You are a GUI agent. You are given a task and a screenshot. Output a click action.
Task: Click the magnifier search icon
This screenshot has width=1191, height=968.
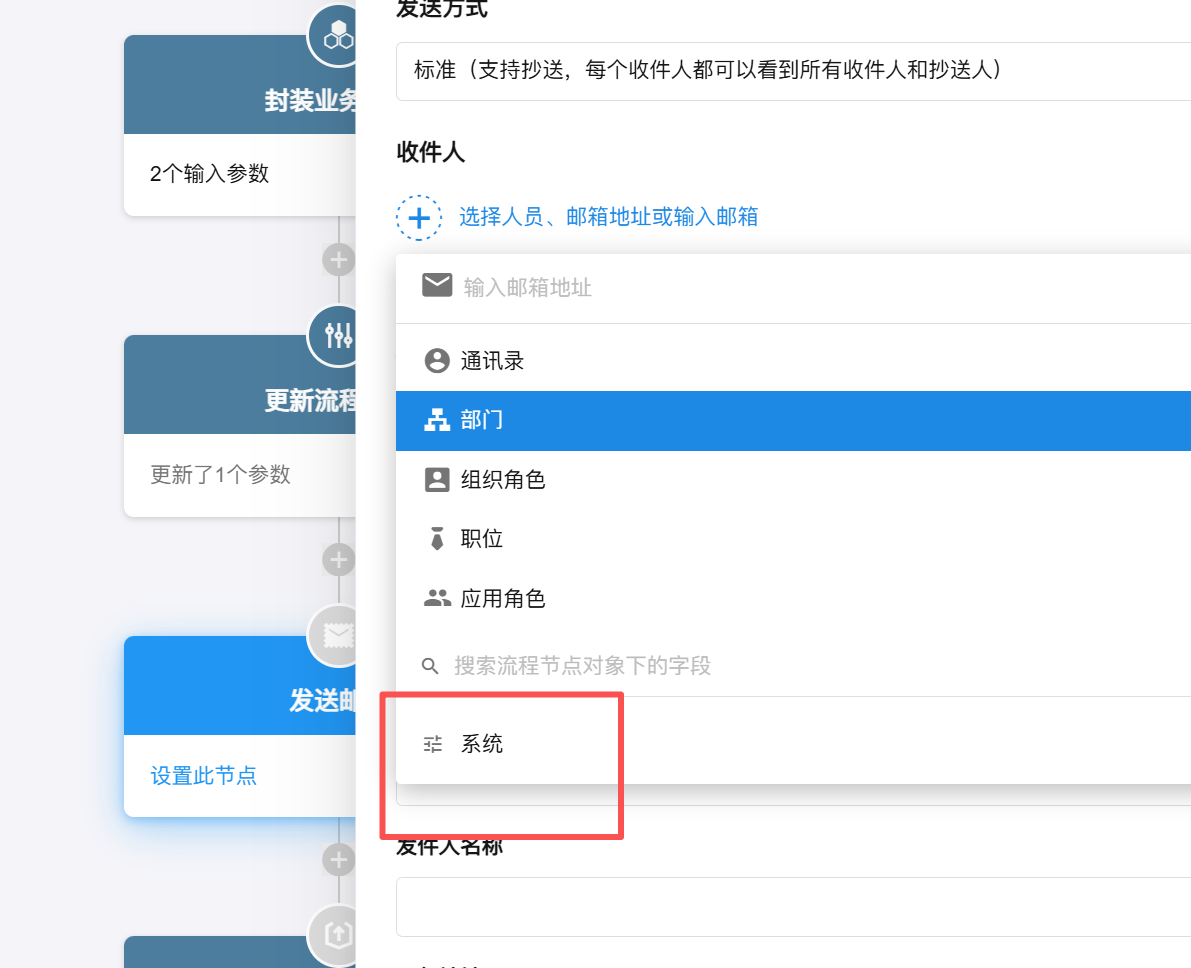tap(430, 666)
